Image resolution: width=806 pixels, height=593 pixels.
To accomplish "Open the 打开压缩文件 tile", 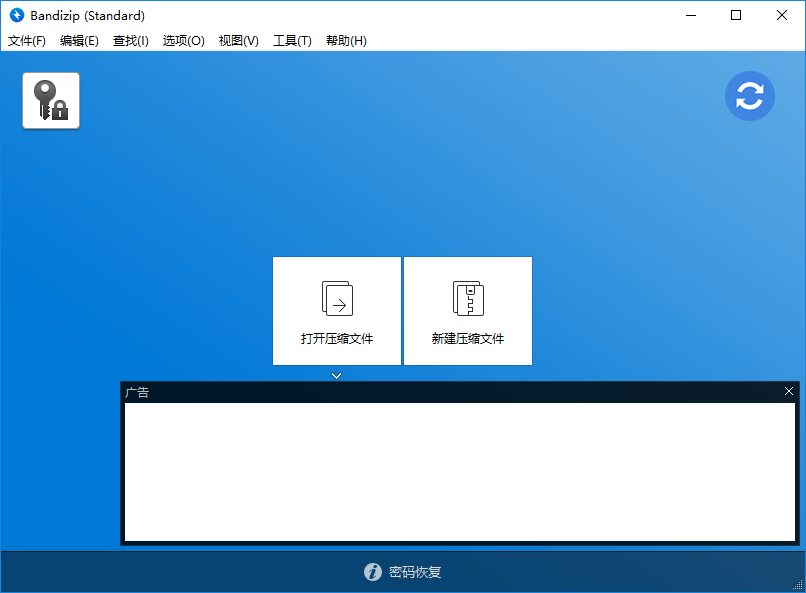I will click(337, 311).
